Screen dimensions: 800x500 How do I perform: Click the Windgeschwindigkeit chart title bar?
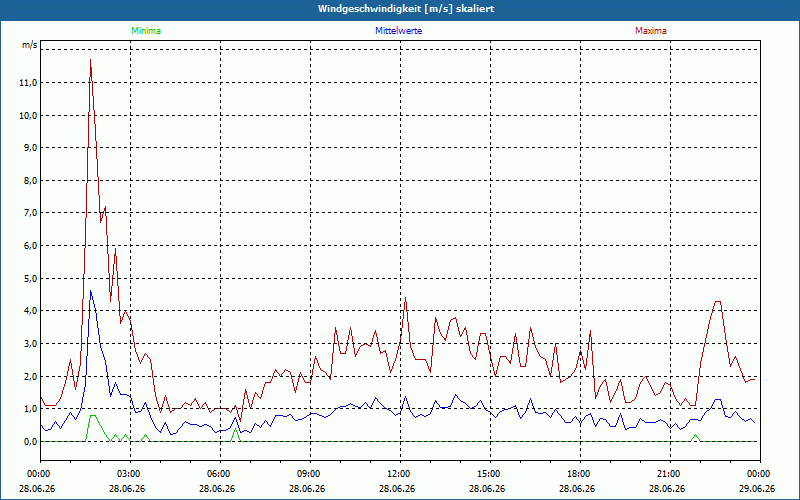pos(400,9)
